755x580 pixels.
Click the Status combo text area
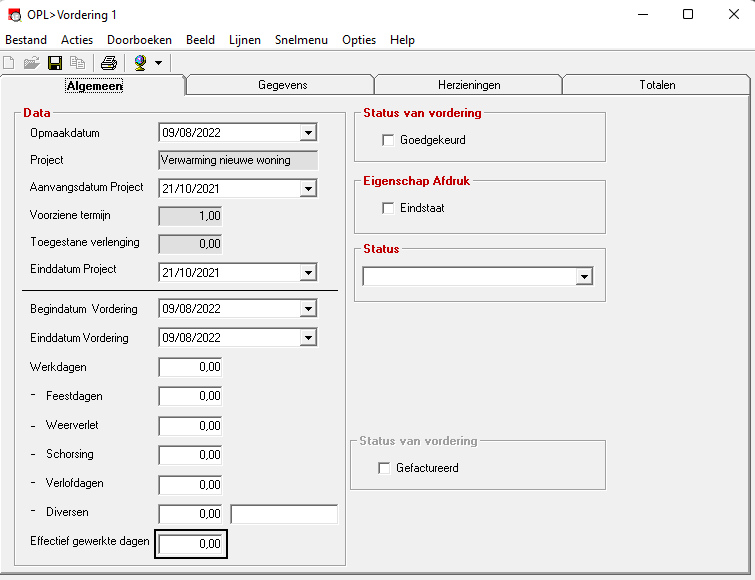click(x=469, y=277)
